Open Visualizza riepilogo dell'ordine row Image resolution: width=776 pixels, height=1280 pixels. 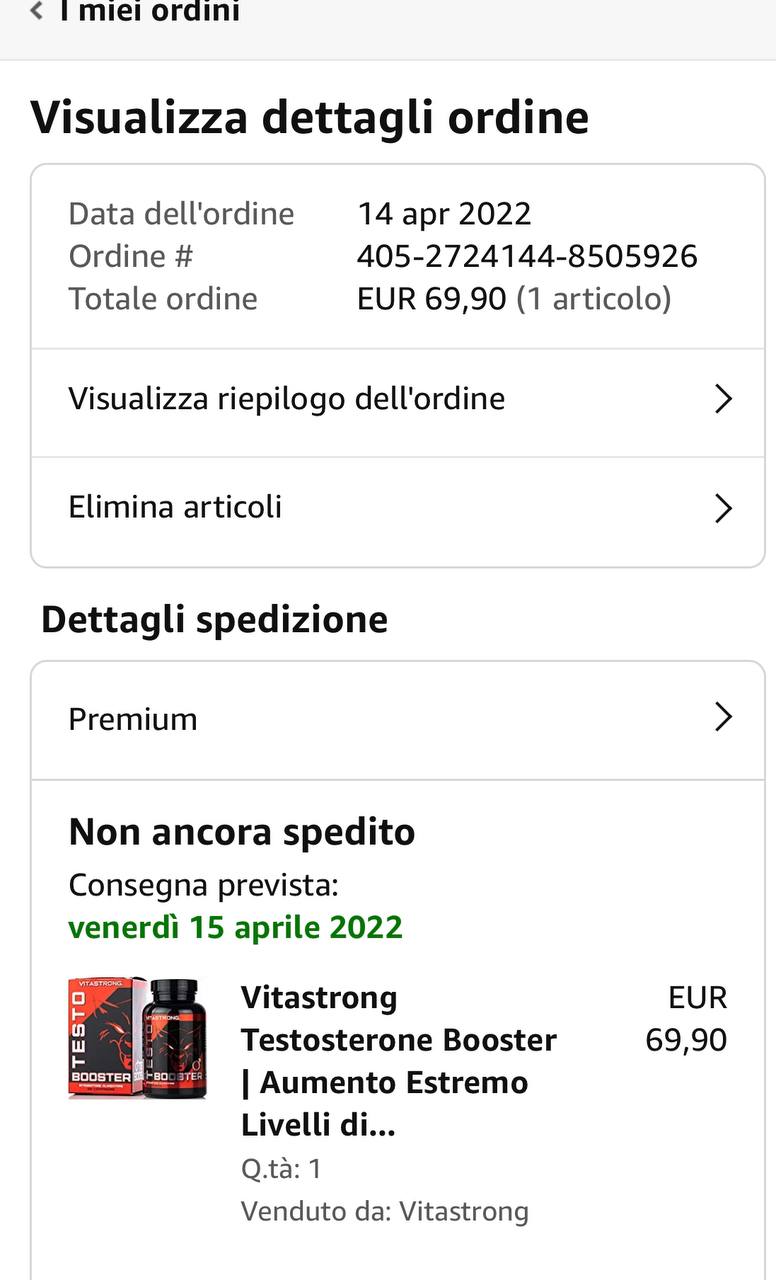pos(287,399)
